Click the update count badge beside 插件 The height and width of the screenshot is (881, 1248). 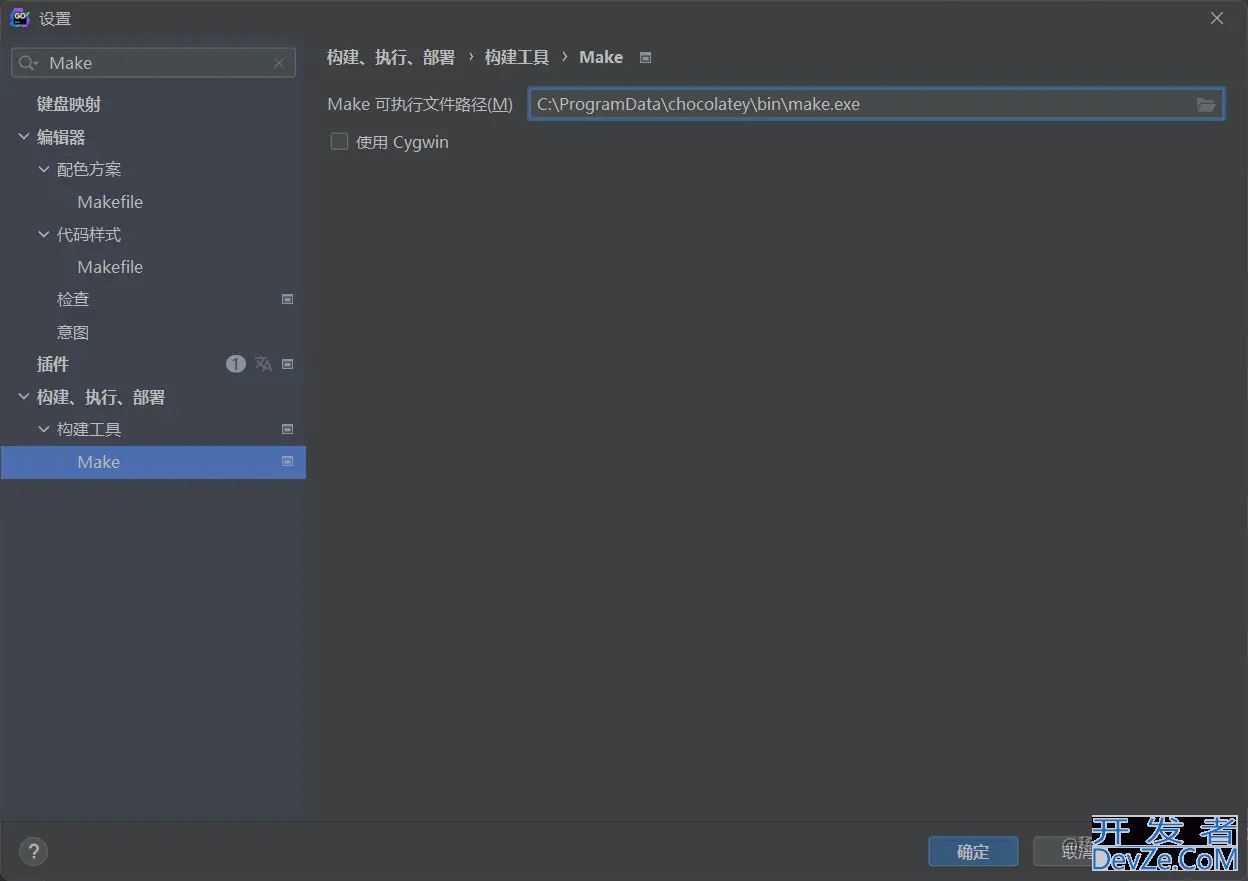(236, 364)
